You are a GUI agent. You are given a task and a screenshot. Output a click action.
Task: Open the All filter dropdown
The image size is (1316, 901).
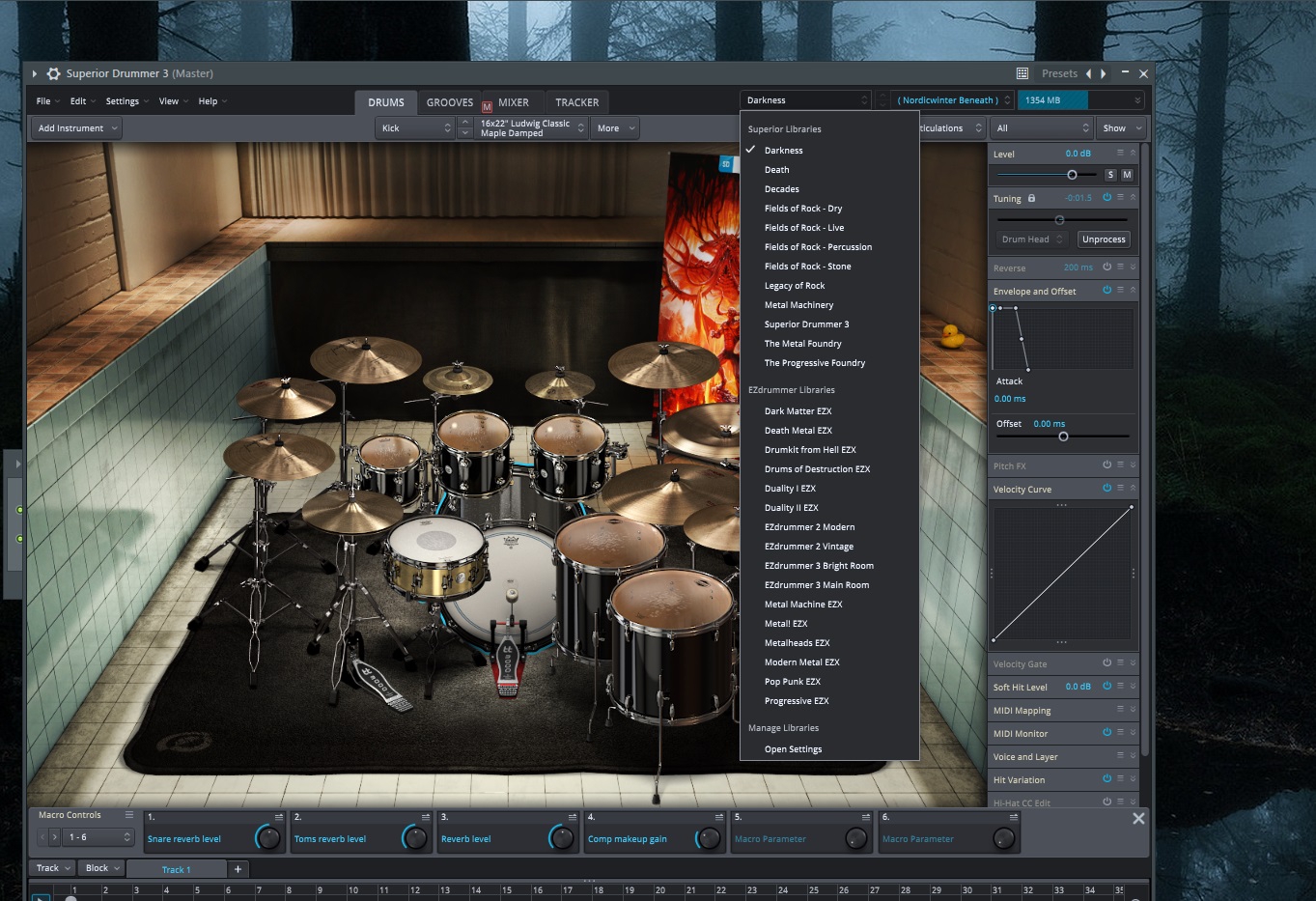1042,127
